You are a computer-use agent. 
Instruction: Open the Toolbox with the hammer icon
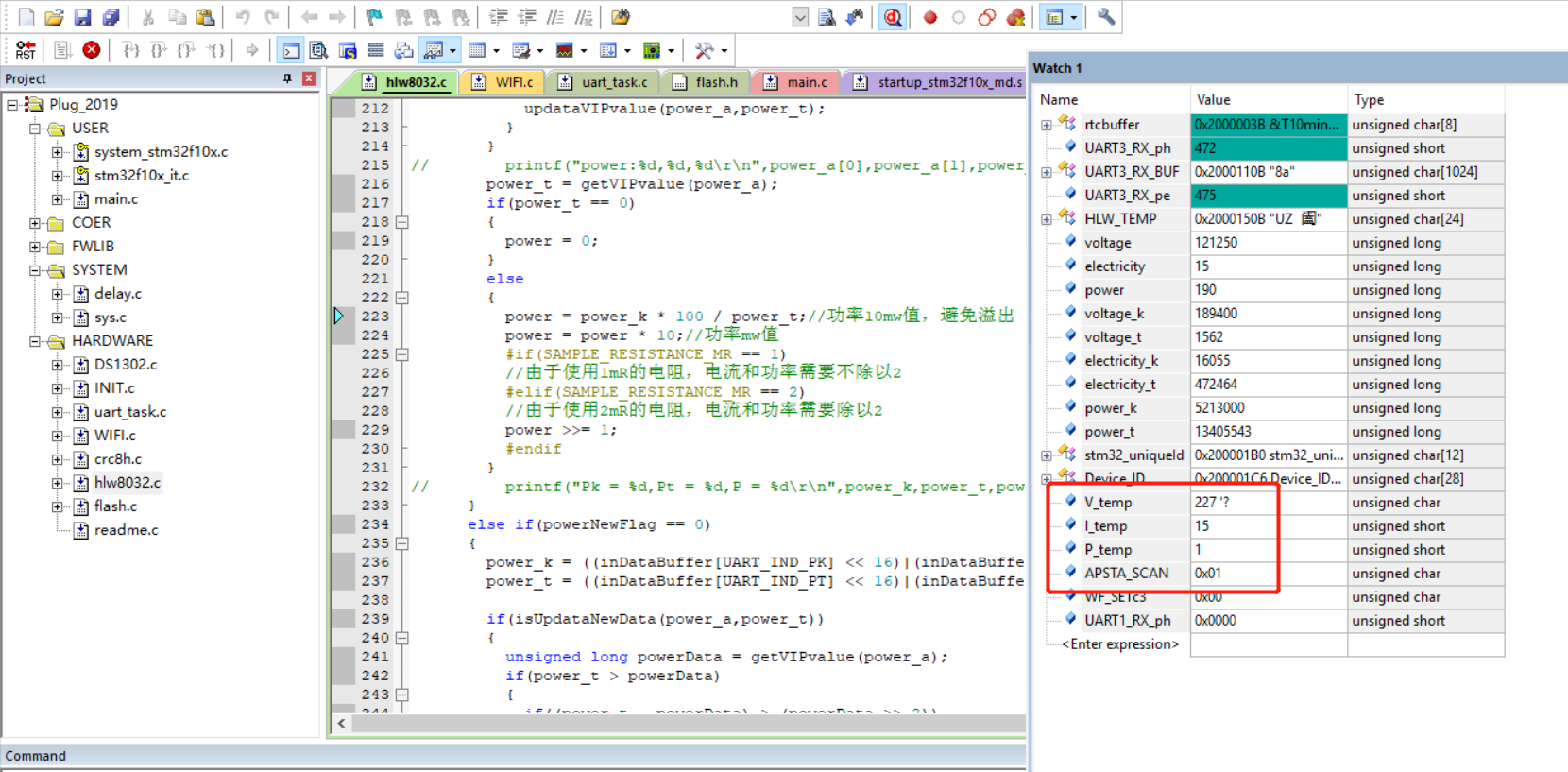coord(704,50)
